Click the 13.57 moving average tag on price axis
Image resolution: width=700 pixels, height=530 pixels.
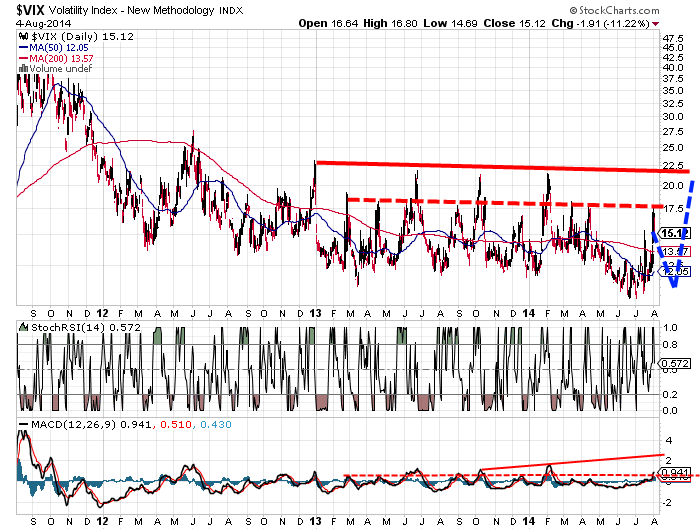(675, 251)
